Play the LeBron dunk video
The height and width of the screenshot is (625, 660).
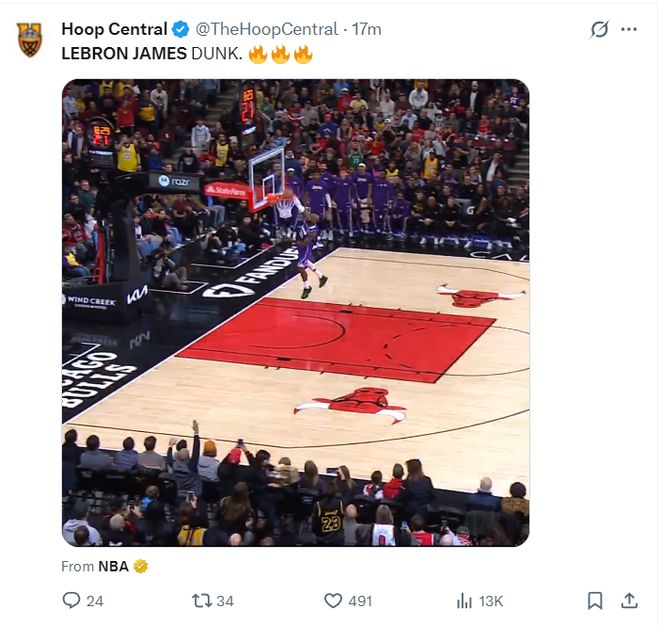[x=295, y=312]
